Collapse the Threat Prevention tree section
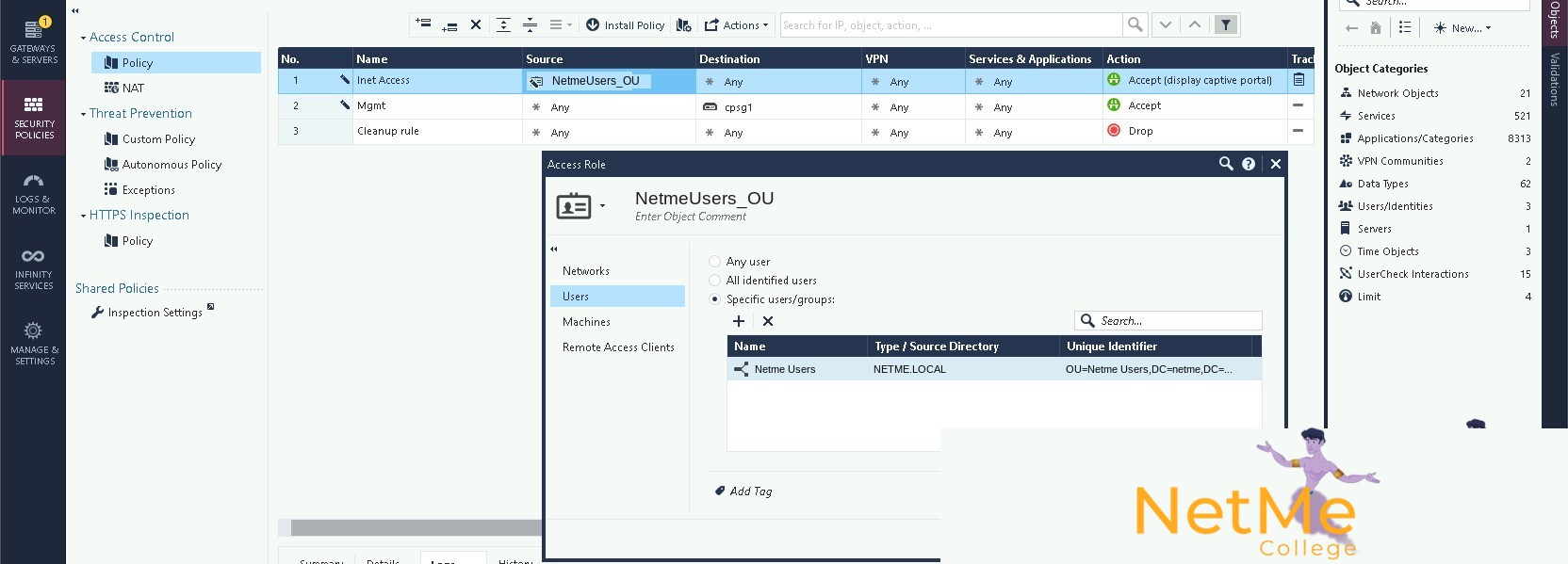This screenshot has height=564, width=1568. 83,114
